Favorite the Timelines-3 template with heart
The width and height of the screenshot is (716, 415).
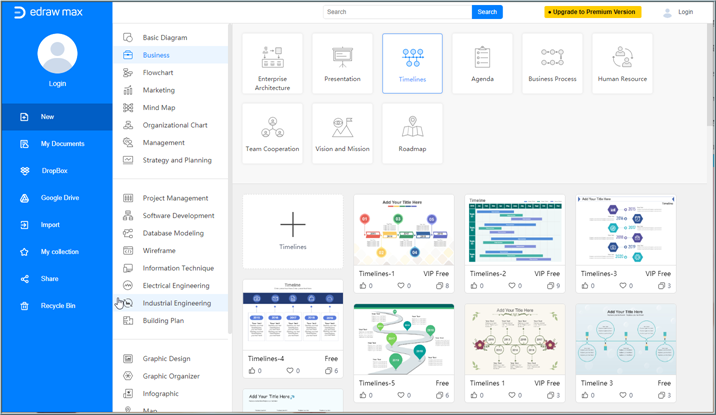pos(623,286)
